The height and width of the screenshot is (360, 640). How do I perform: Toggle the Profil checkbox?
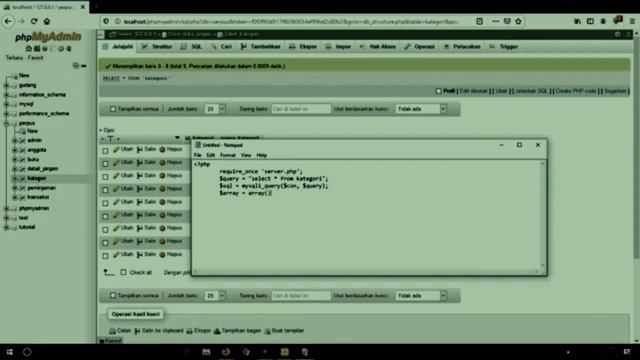(x=438, y=91)
